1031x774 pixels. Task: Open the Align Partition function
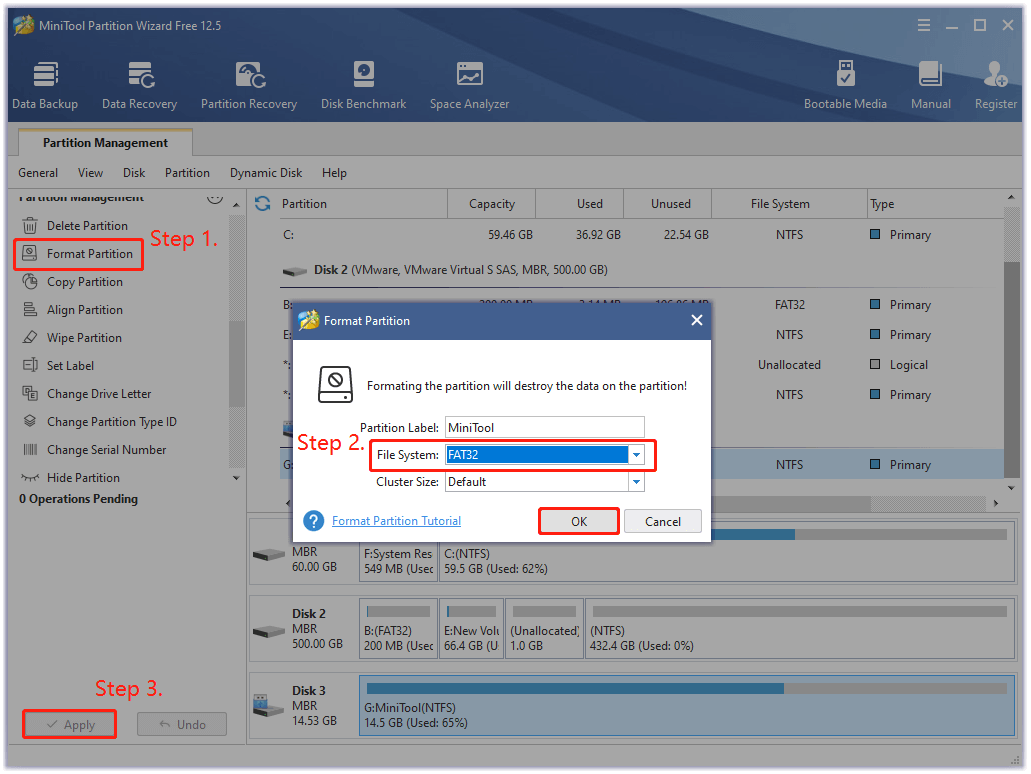coord(88,309)
